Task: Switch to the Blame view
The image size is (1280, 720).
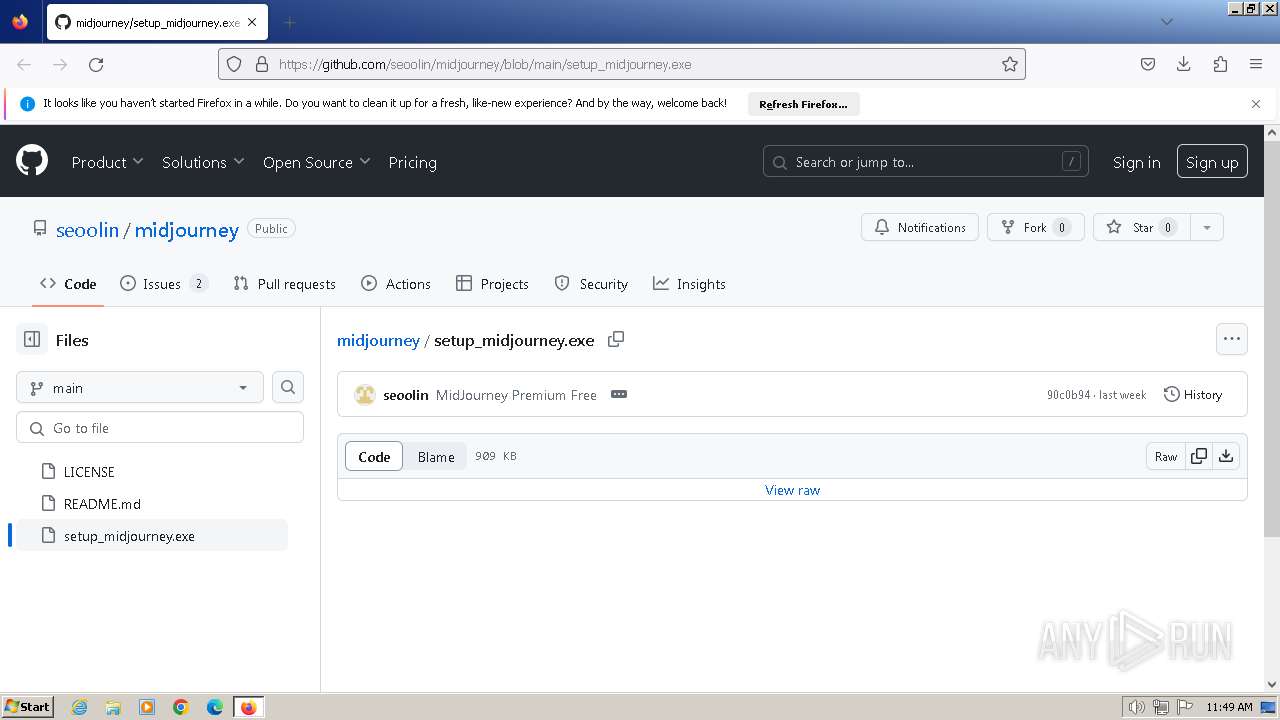Action: tap(436, 456)
